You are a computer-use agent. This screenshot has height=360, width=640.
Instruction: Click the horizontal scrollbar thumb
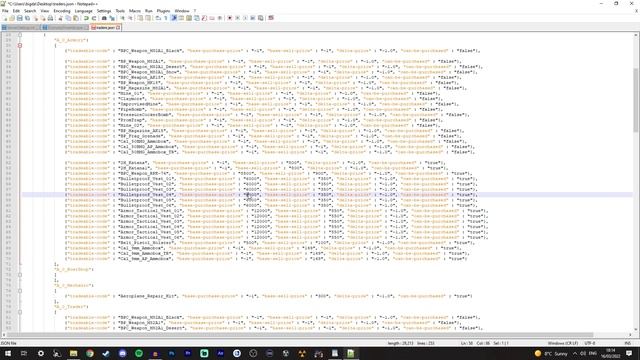click(x=300, y=335)
